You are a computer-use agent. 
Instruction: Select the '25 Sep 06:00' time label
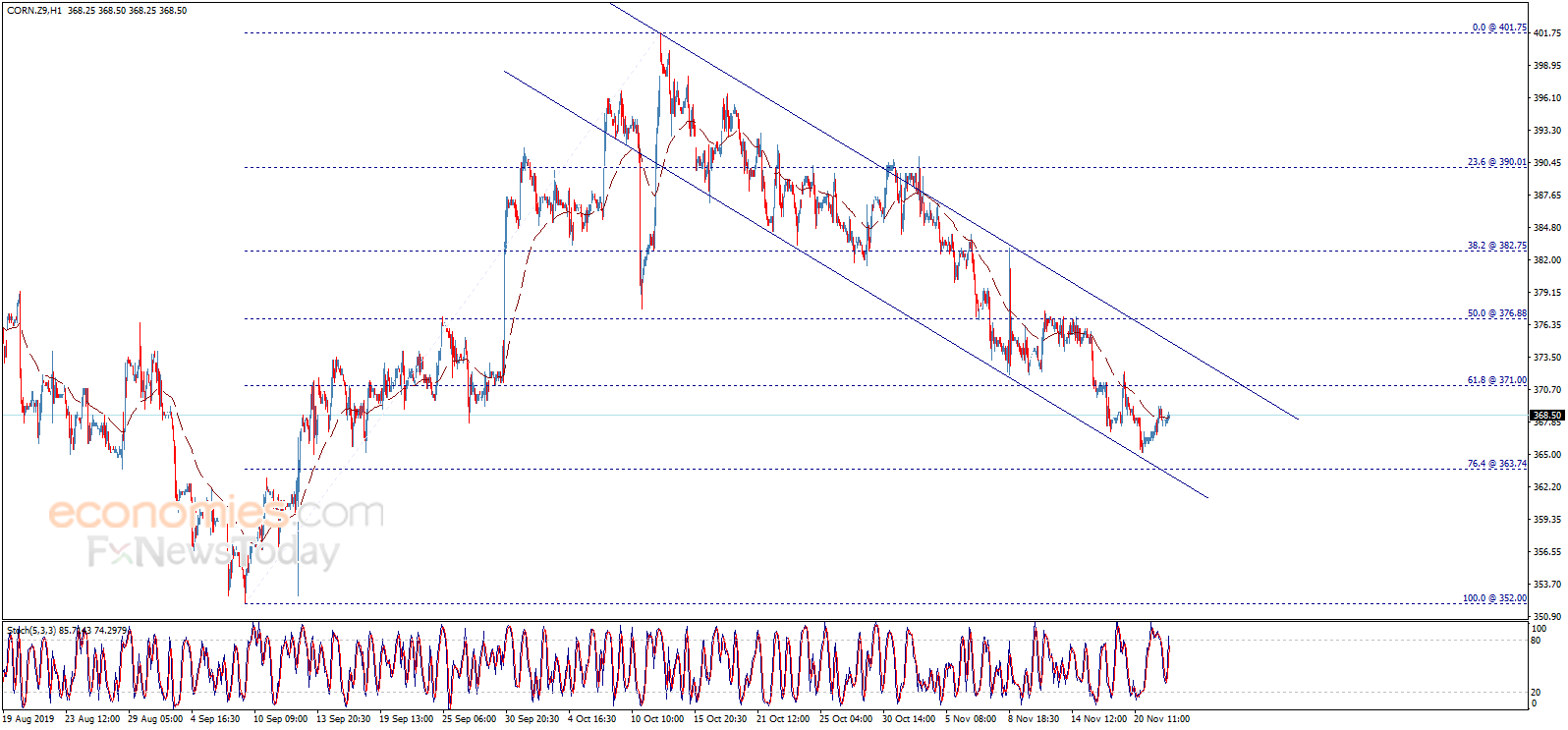(x=469, y=719)
